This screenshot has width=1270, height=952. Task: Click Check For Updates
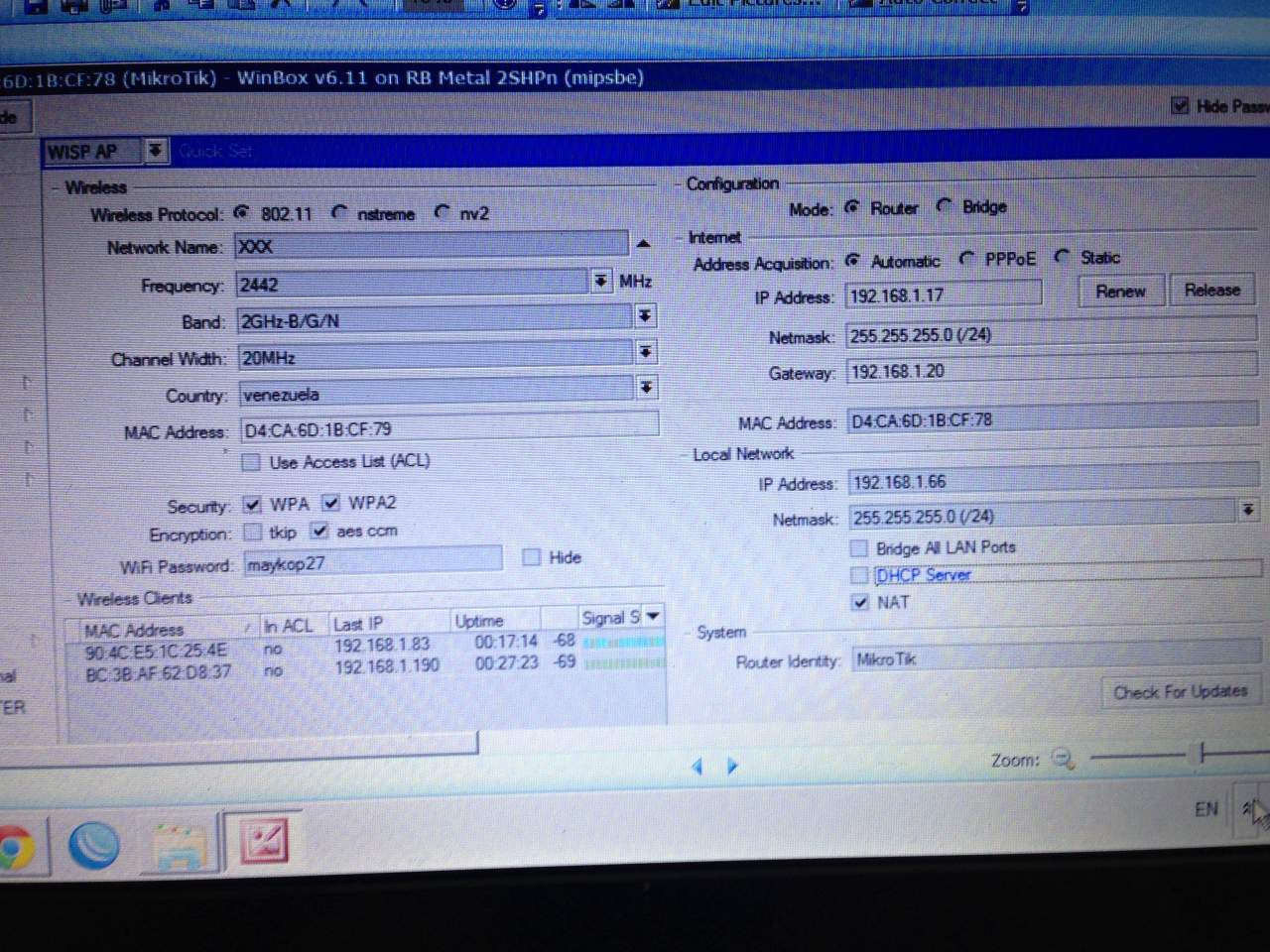pos(1181,691)
